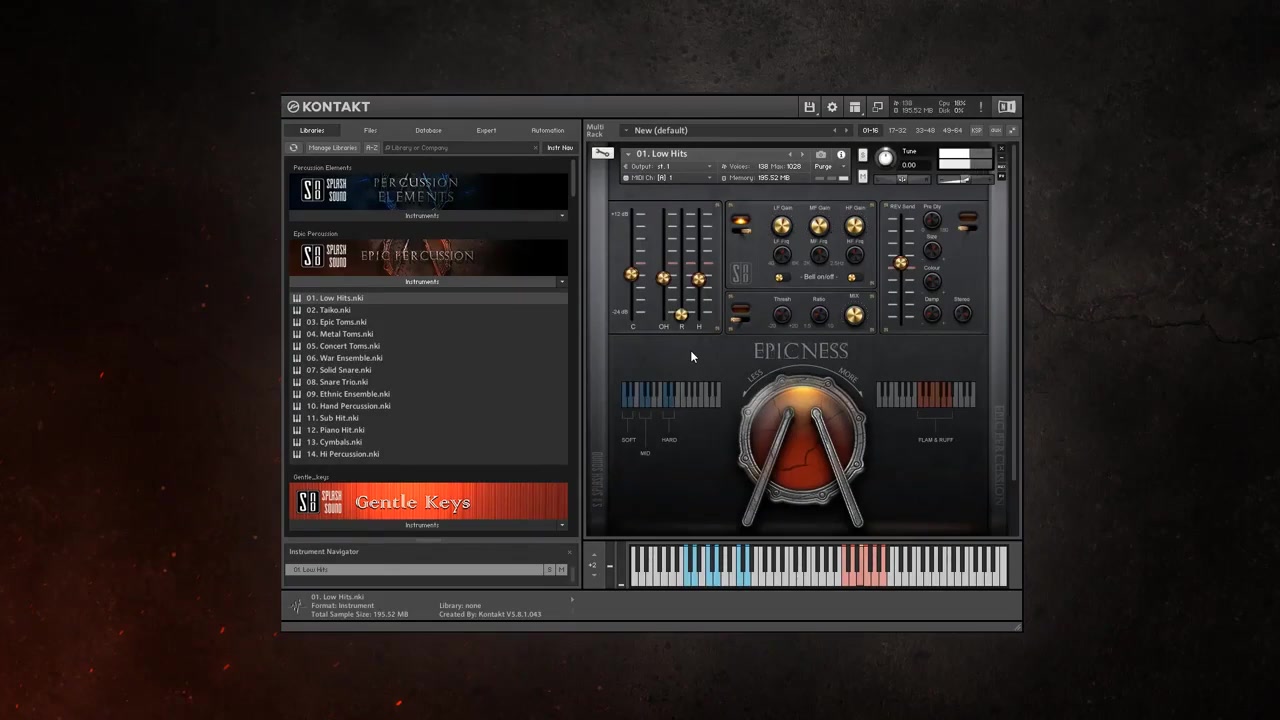Load the next instrument with the right arrow
Screen dimensions: 1280x720
802,155
